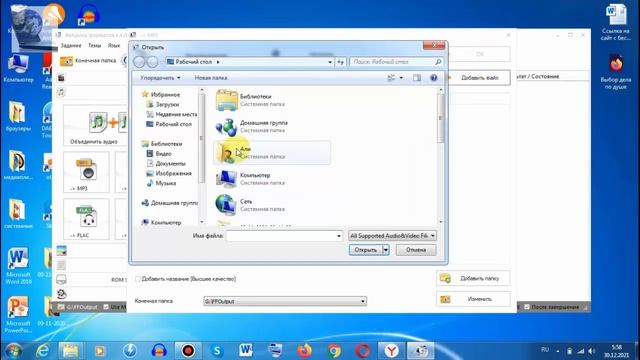Open the picture category in Format Factory sidebar

point(61,250)
